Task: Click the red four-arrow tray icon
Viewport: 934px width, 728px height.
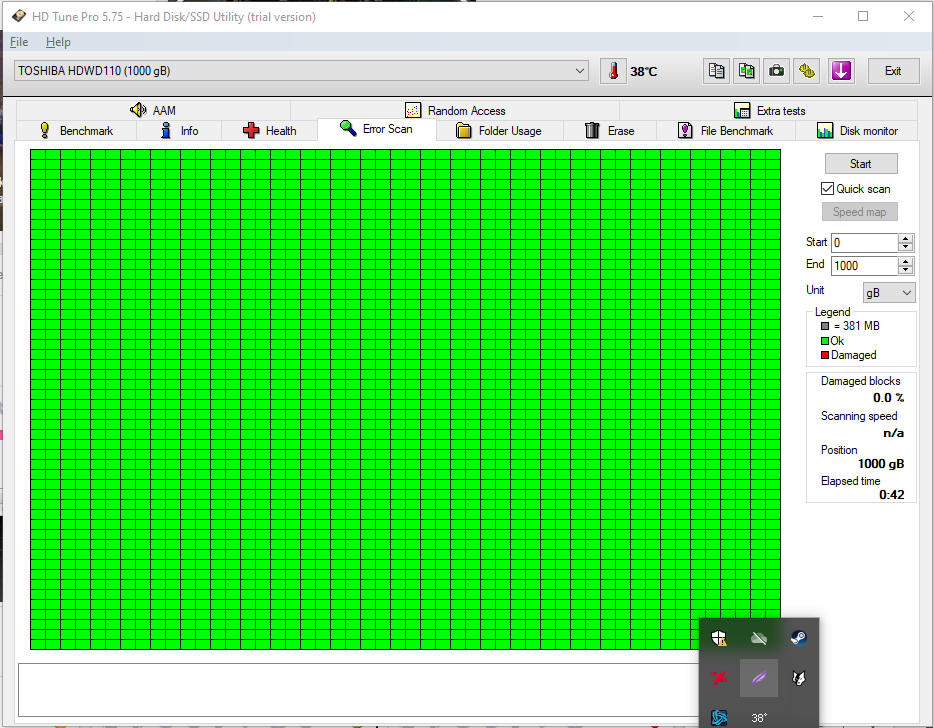Action: tap(719, 678)
